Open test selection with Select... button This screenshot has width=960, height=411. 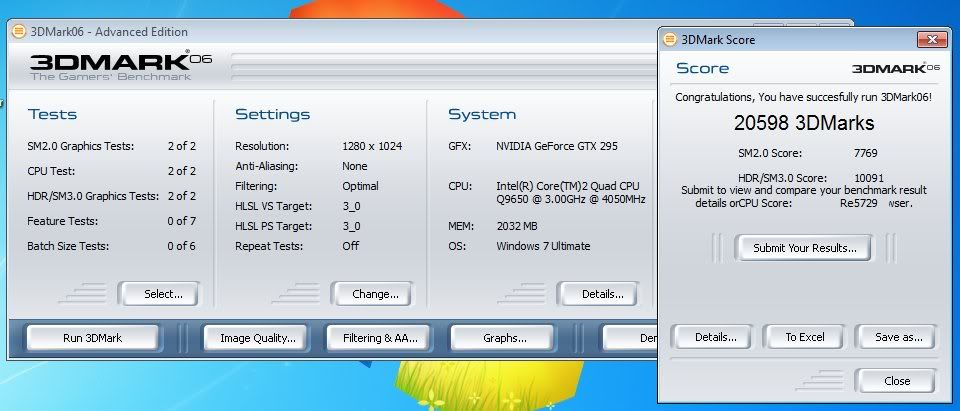click(x=159, y=294)
